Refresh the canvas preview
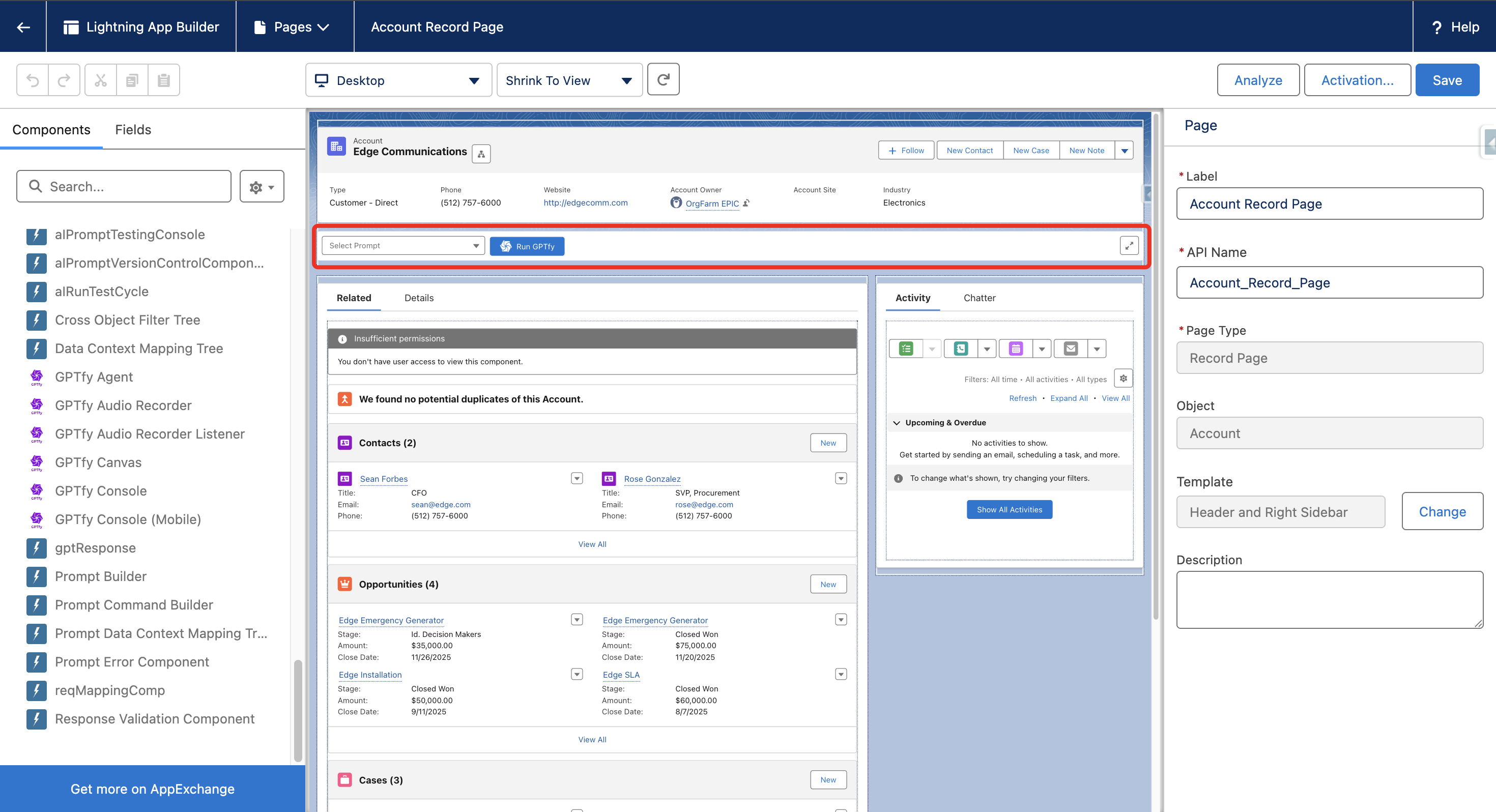This screenshot has width=1496, height=812. tap(663, 79)
